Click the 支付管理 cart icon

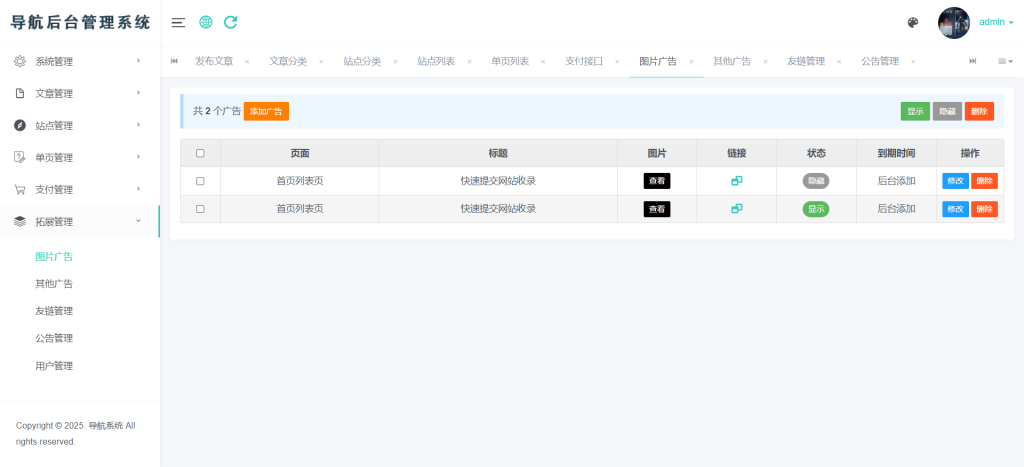20,189
